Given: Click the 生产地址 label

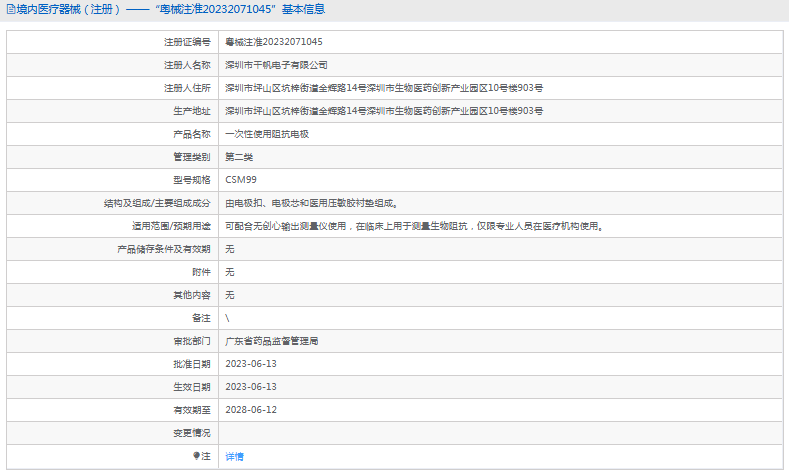Looking at the screenshot, I should pyautogui.click(x=192, y=111).
